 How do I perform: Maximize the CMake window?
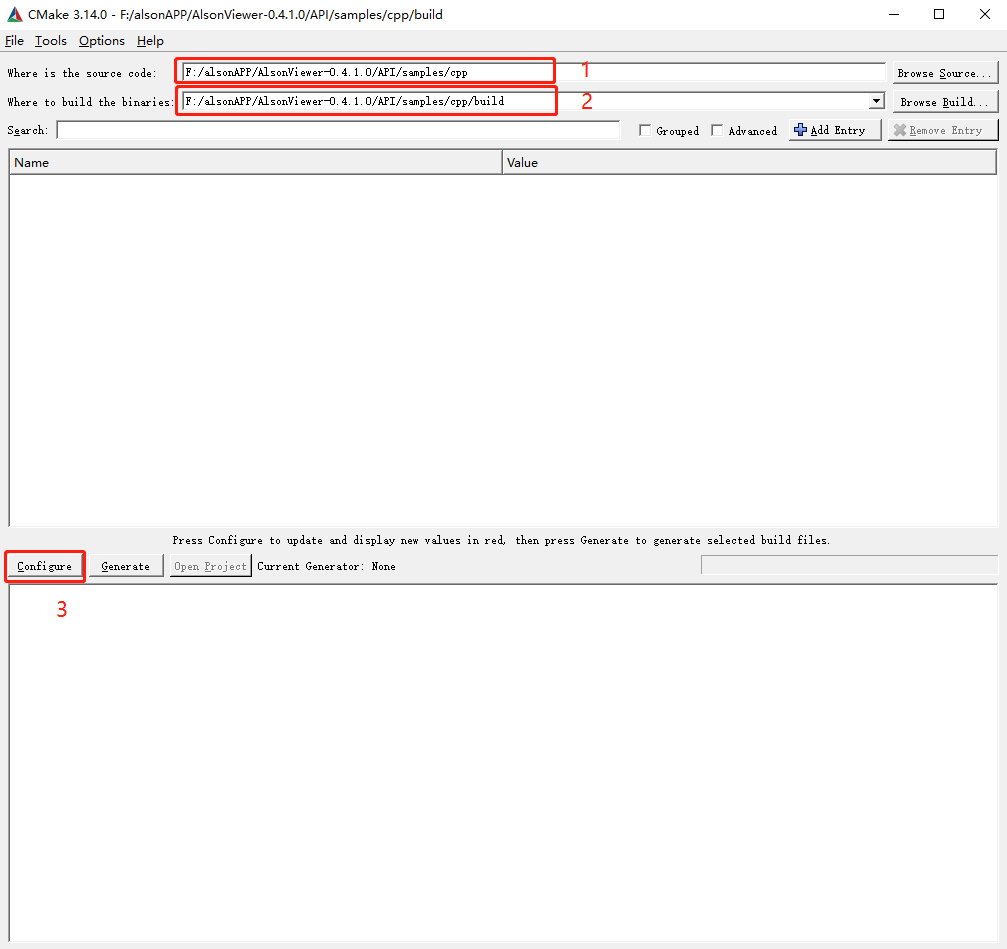pyautogui.click(x=939, y=15)
